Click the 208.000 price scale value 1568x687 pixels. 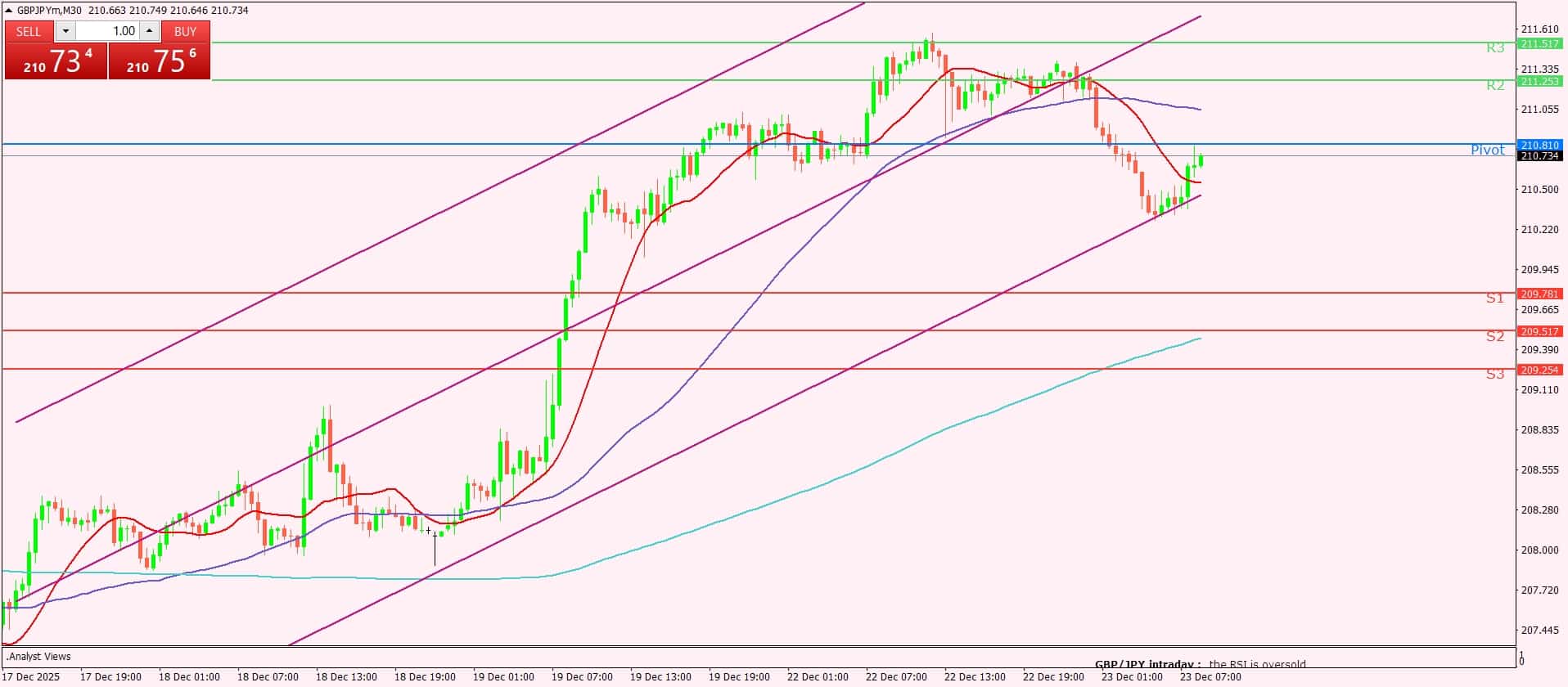(1539, 550)
